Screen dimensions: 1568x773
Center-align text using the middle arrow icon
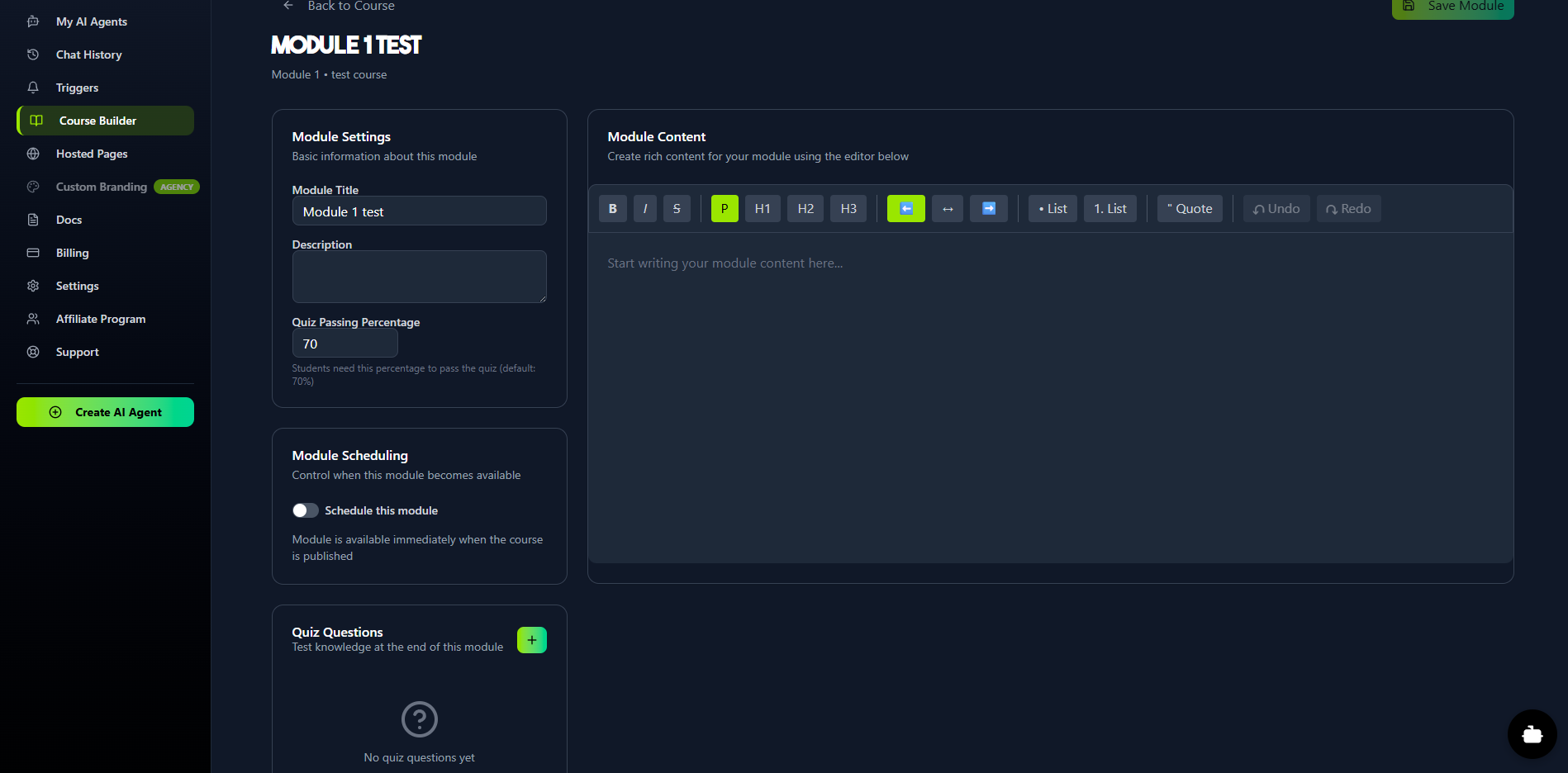pyautogui.click(x=947, y=209)
